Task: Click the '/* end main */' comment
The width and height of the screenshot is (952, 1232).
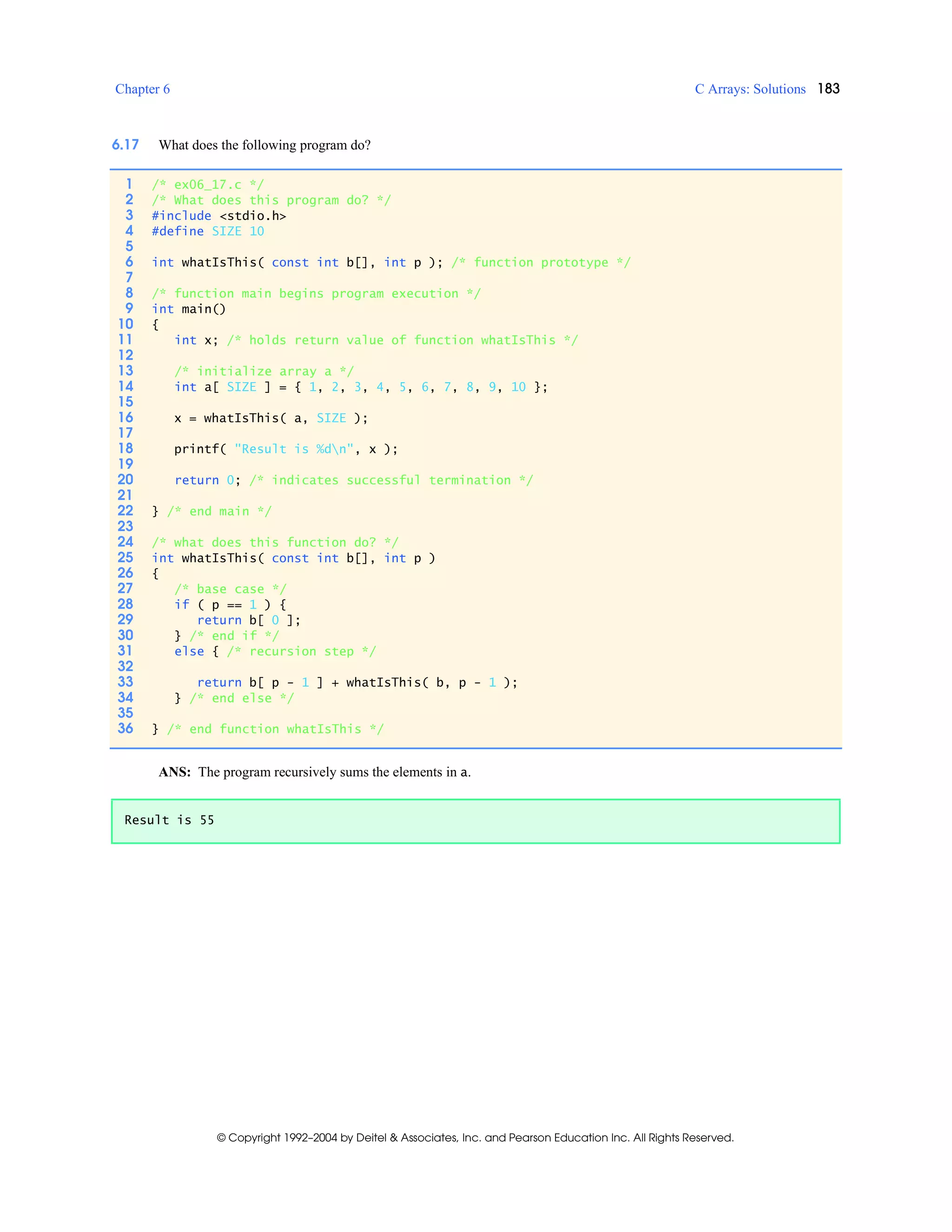Action: tap(219, 511)
